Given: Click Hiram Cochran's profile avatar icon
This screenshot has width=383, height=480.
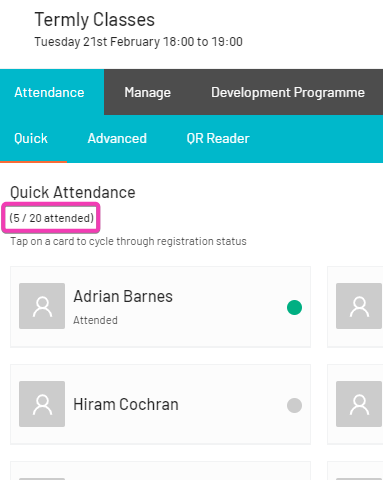Looking at the screenshot, I should click(x=42, y=404).
